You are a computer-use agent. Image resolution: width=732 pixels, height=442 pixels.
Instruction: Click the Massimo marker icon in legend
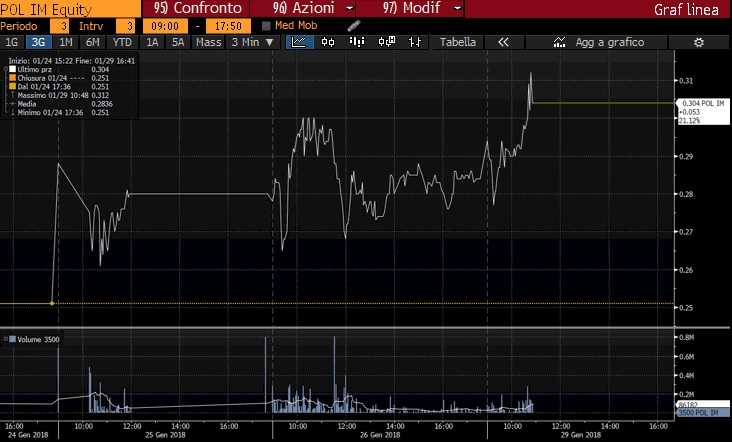13,95
